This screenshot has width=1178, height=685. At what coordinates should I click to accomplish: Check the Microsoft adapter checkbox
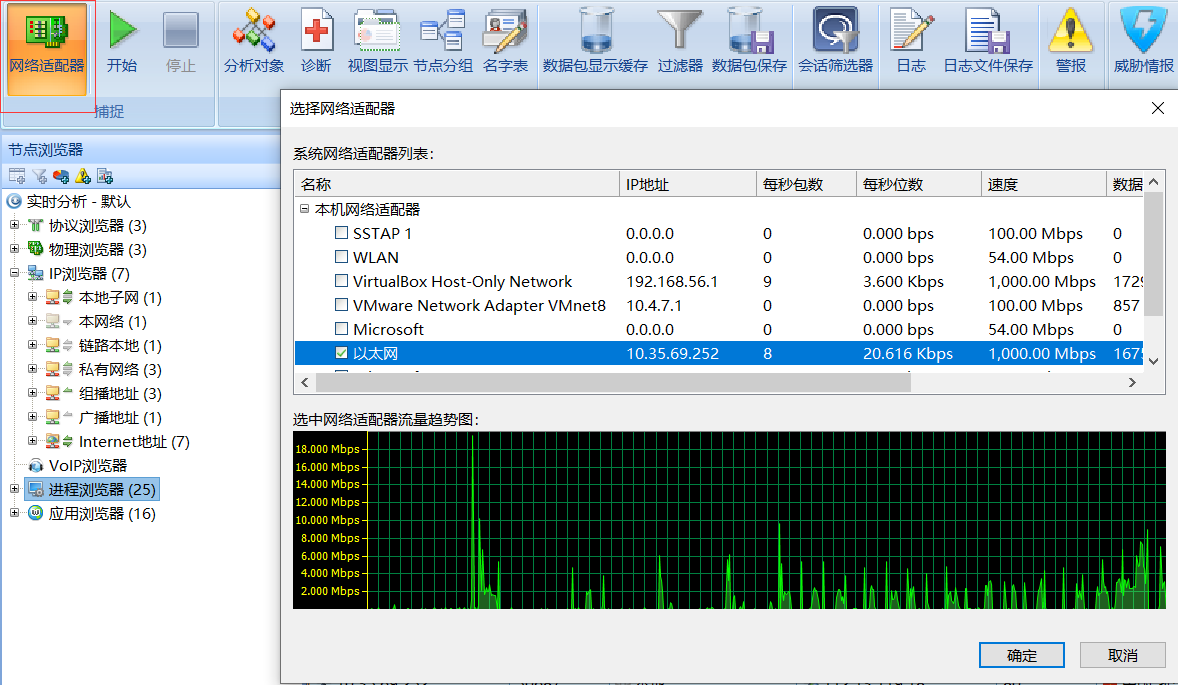(x=341, y=329)
